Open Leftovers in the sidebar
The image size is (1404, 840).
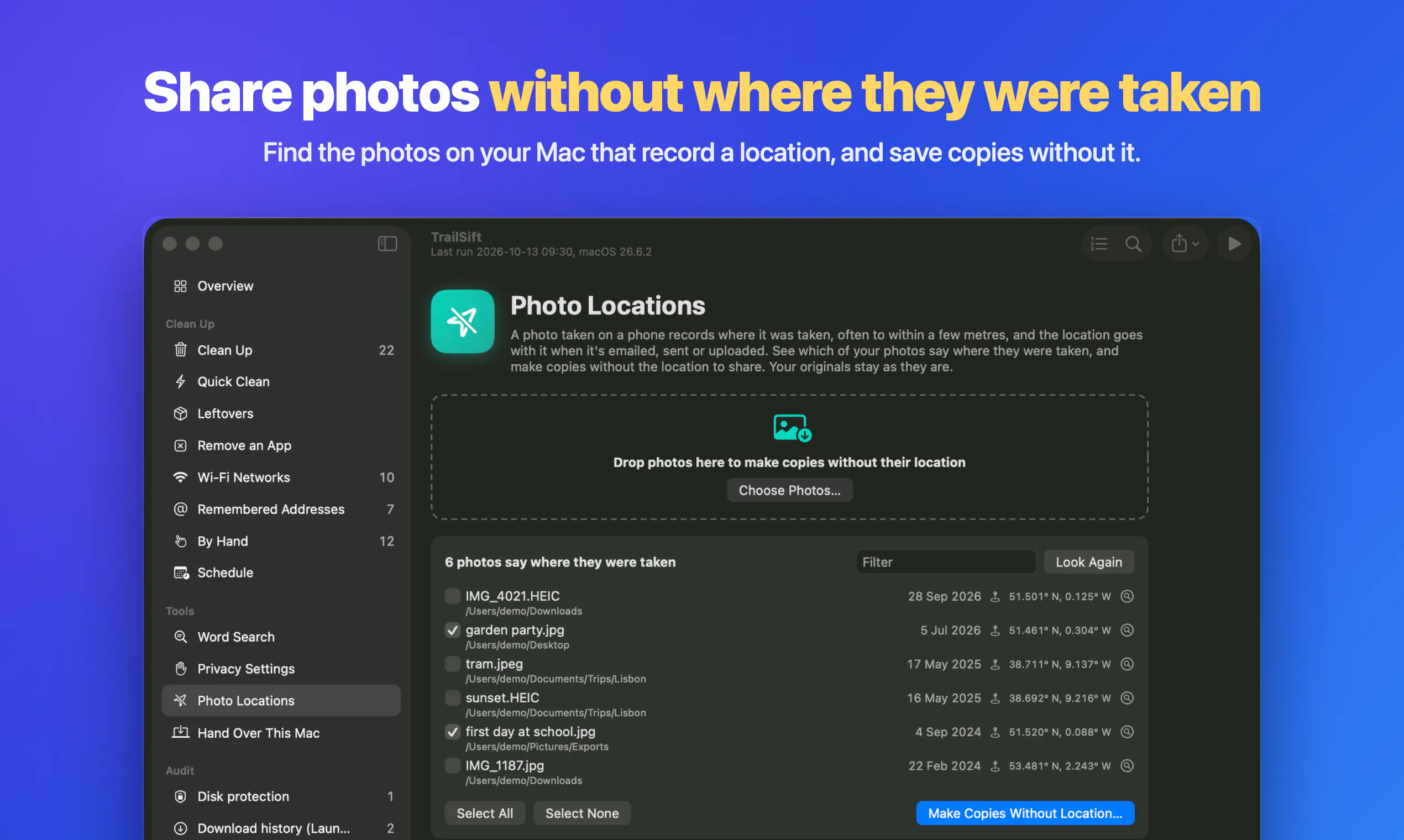tap(281, 414)
